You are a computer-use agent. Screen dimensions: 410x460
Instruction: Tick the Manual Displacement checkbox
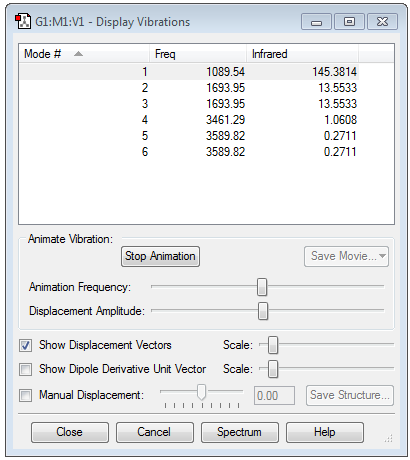click(26, 396)
